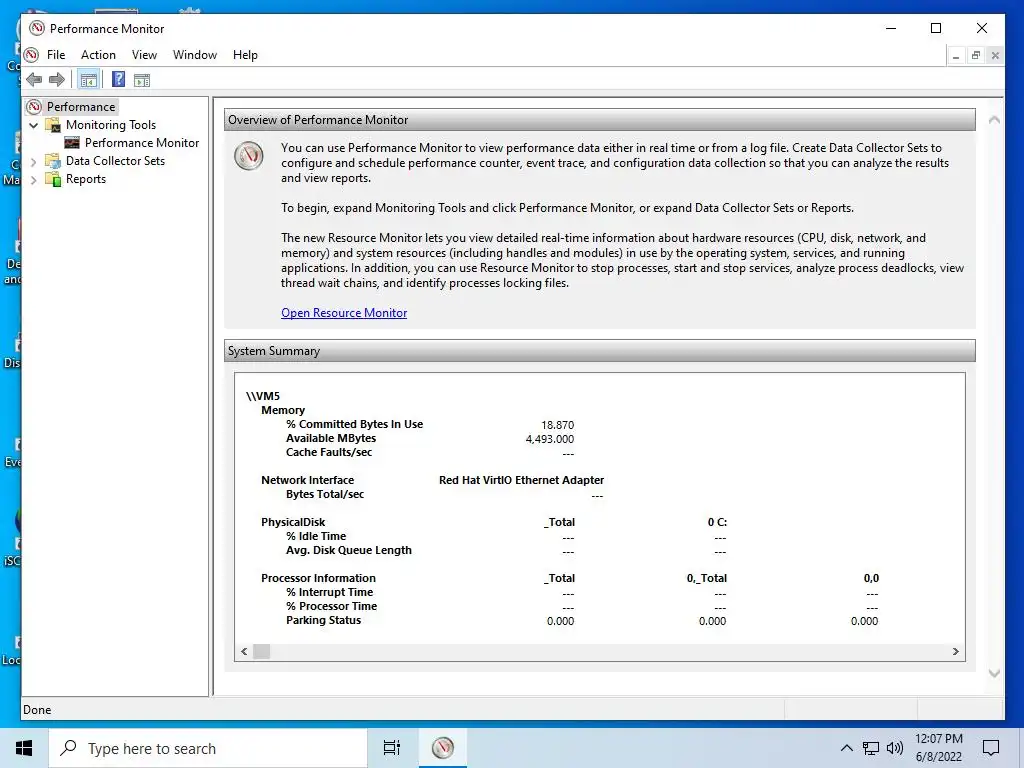1024x768 pixels.
Task: Click the % Processor Time label
Action: point(331,606)
